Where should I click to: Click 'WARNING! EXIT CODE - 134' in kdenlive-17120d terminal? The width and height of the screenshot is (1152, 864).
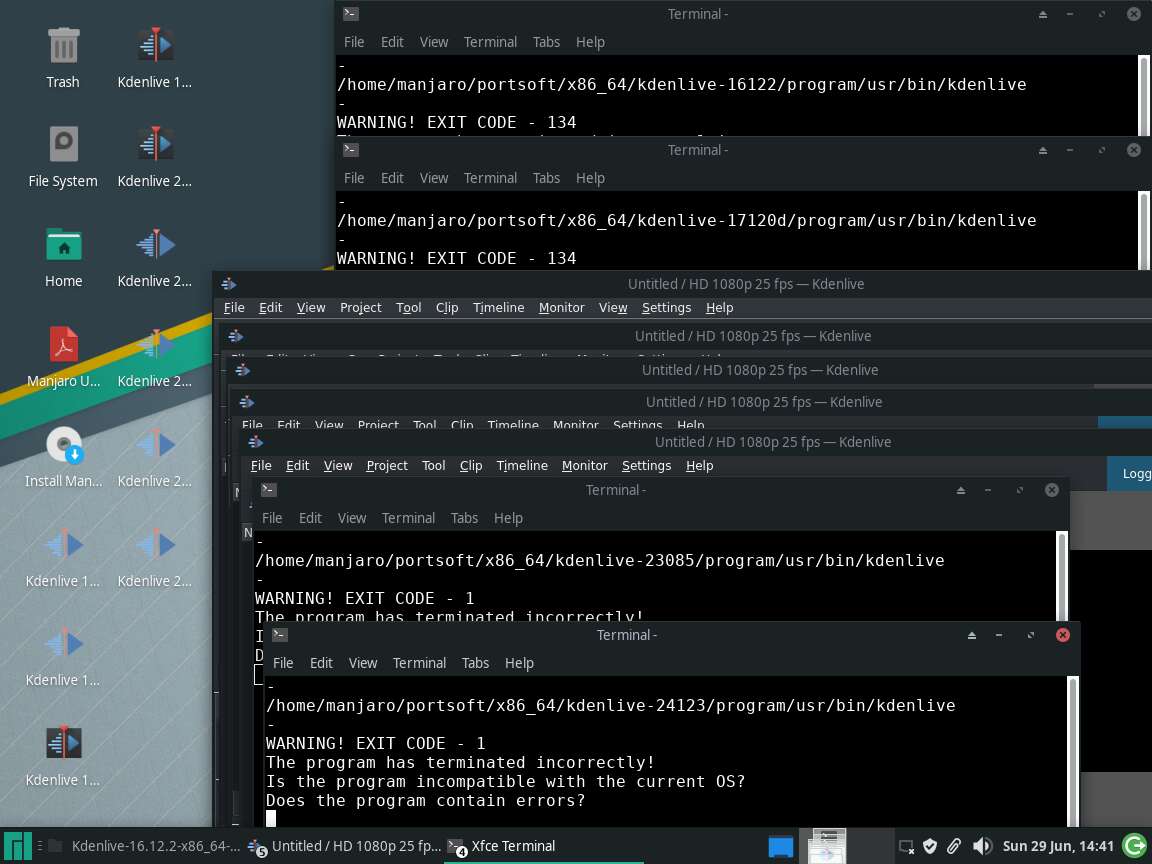pos(456,259)
